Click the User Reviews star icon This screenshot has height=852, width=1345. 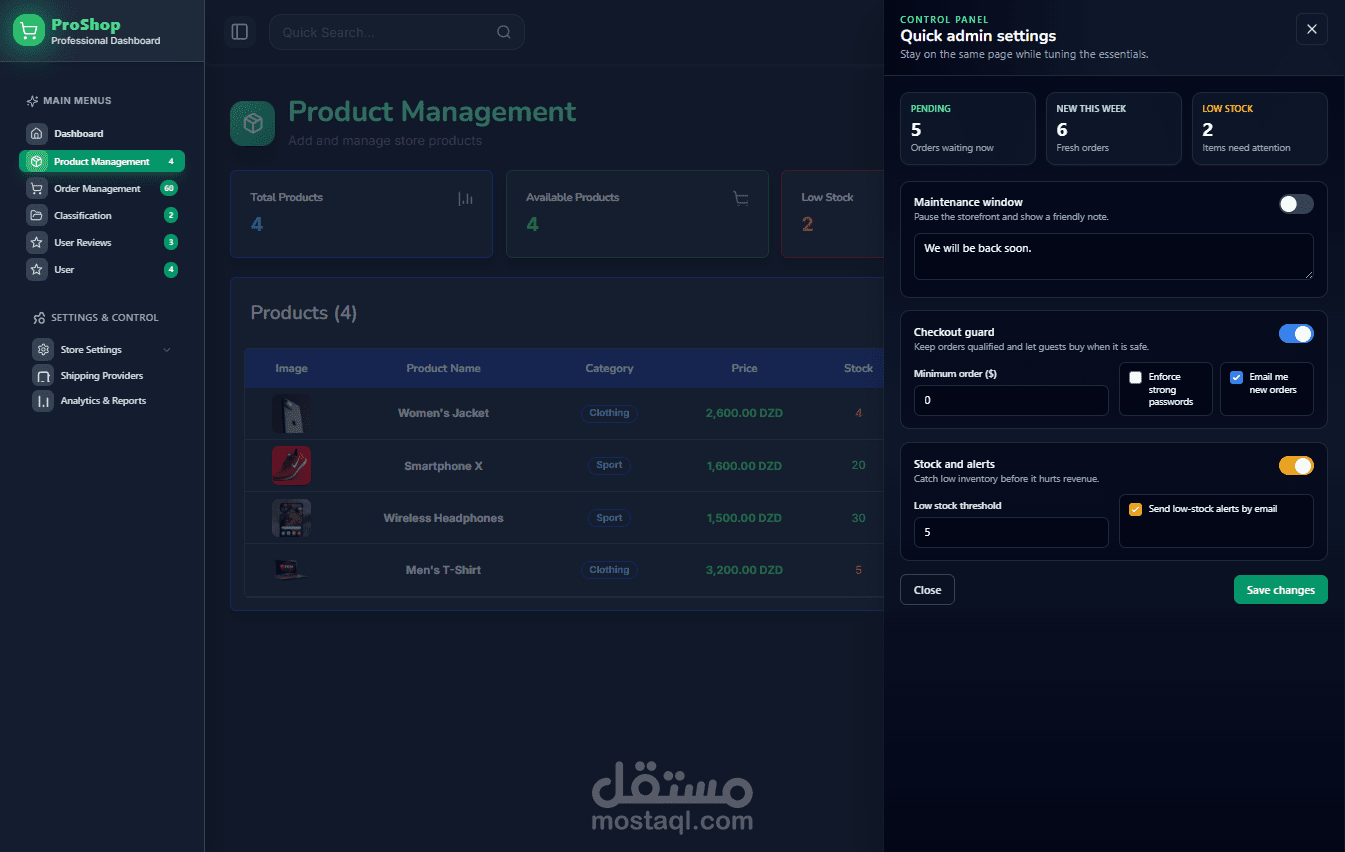coord(37,243)
